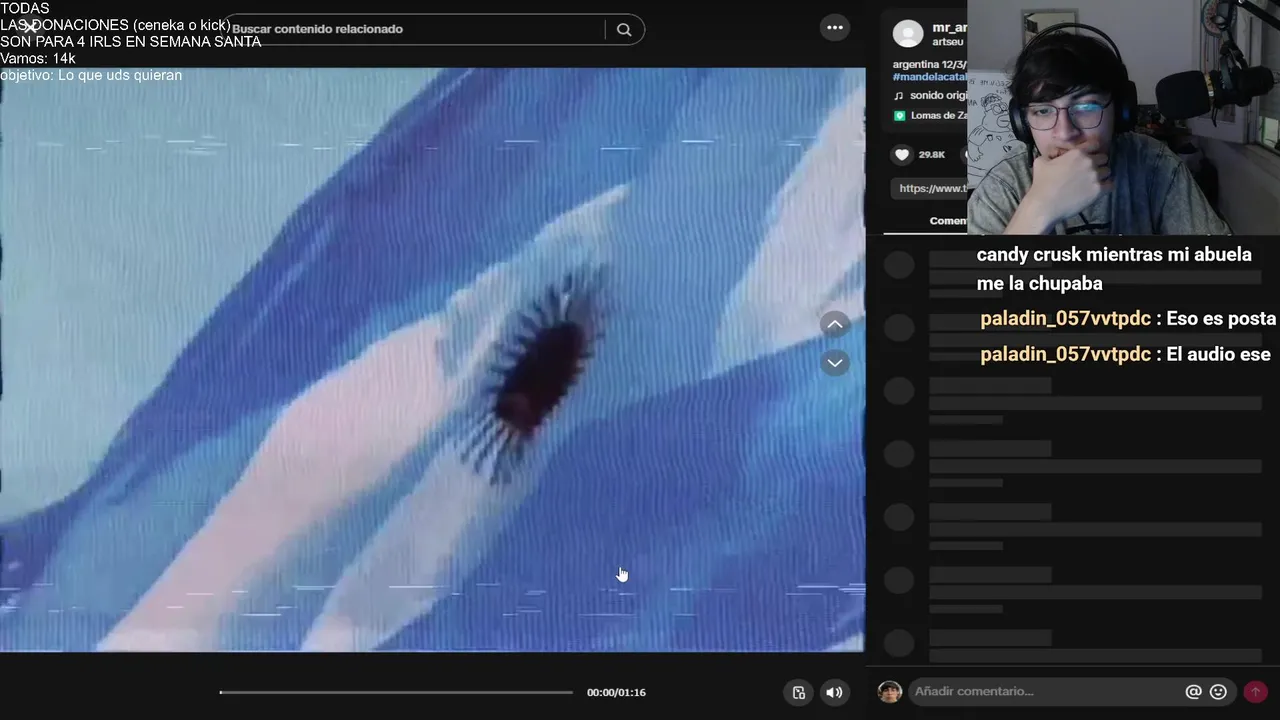1280x720 pixels.
Task: Click the "Vamos: 14k" overlay text
Action: [x=38, y=59]
